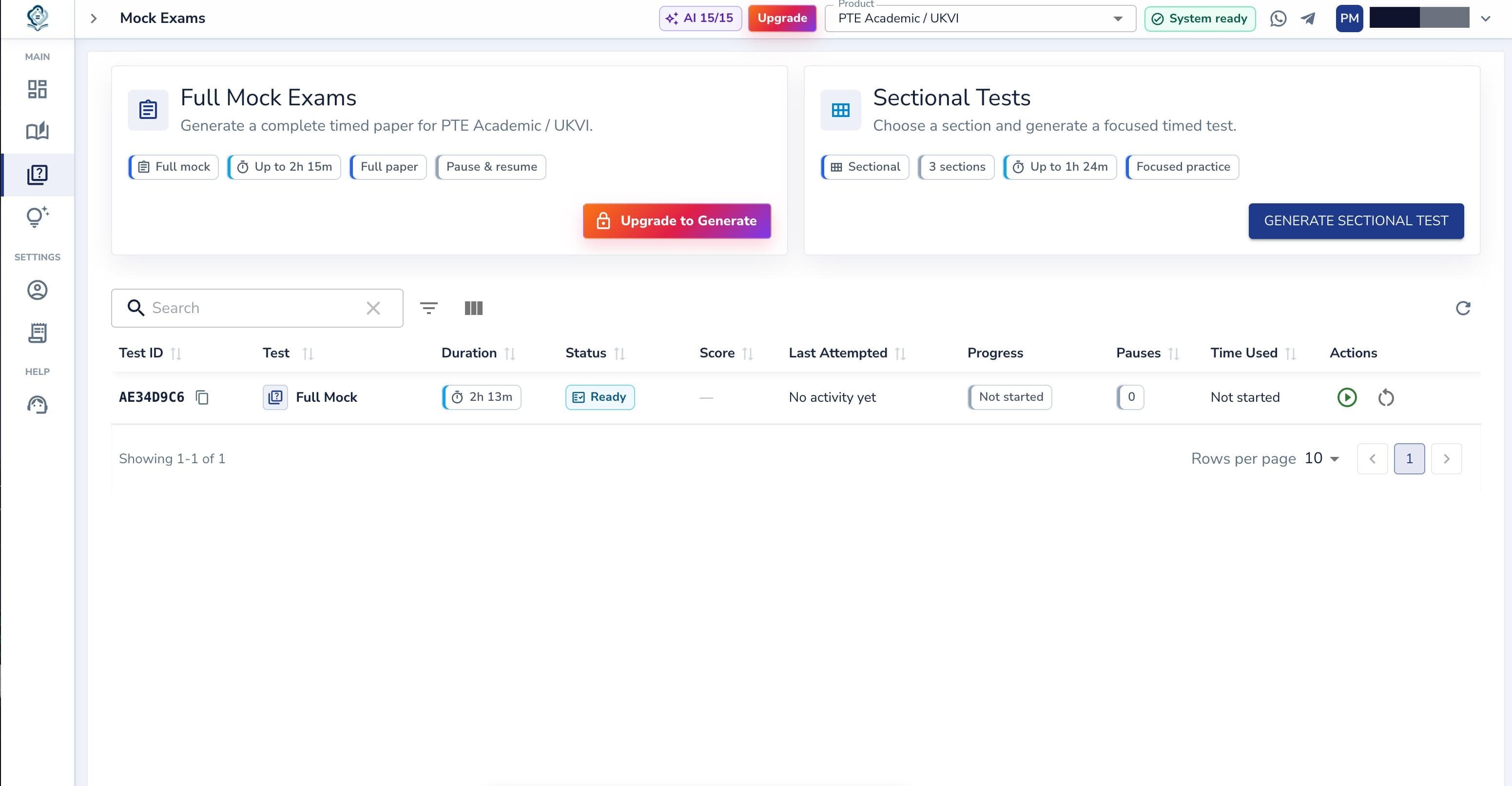Change rows per page from 10

pos(1322,458)
